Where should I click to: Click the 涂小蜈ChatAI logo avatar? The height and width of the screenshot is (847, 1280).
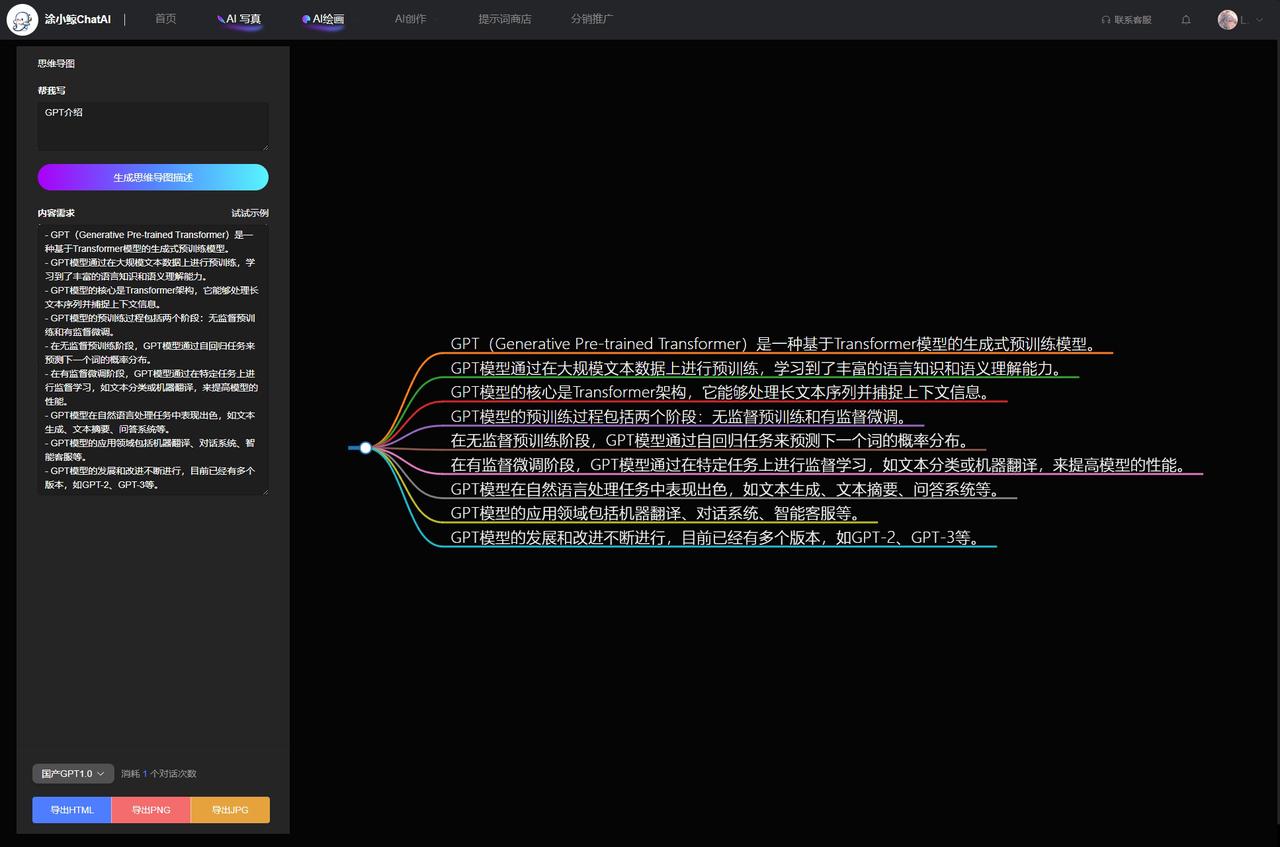[x=22, y=19]
